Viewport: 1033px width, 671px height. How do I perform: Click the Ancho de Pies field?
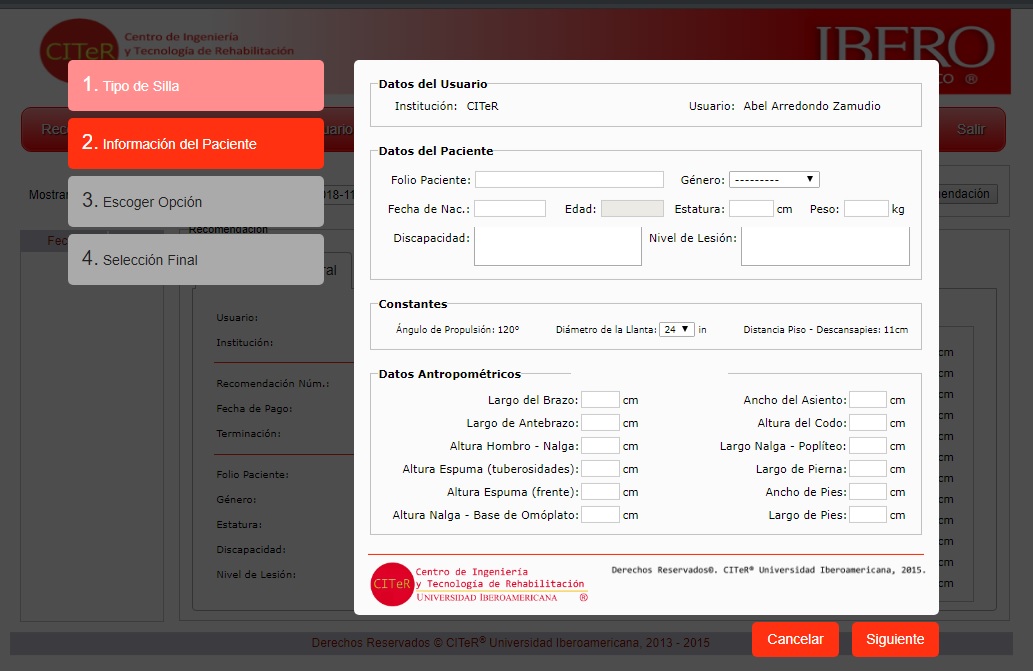point(868,492)
